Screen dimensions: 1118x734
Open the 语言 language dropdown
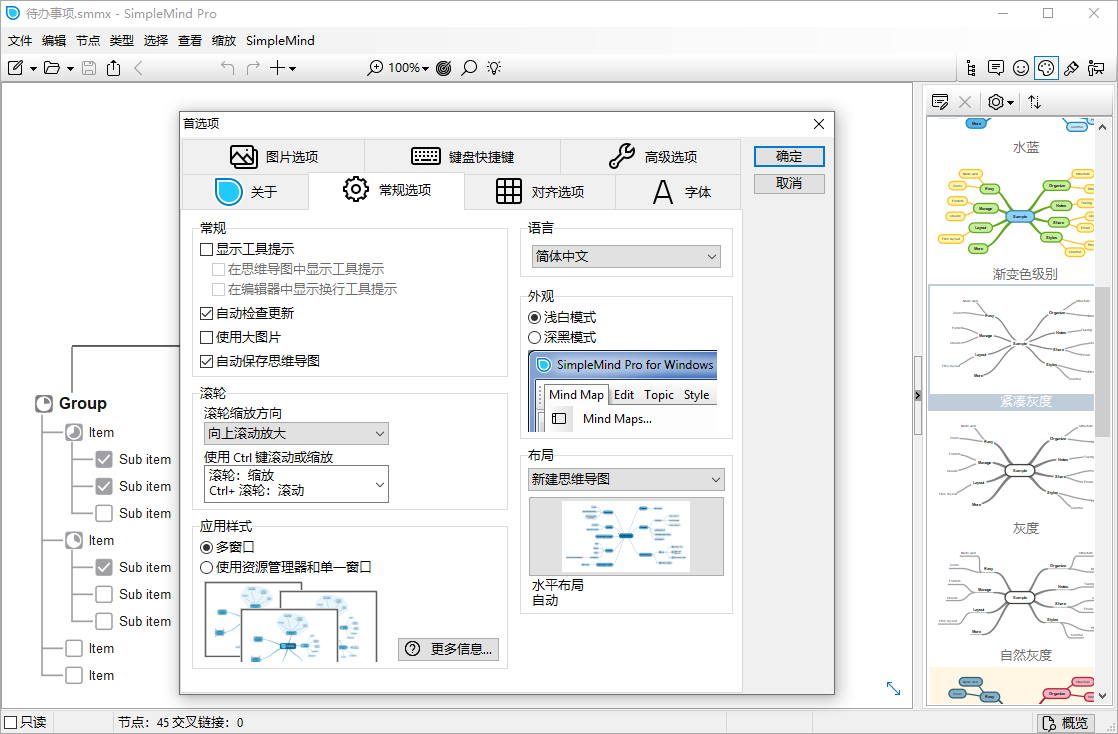tap(625, 256)
